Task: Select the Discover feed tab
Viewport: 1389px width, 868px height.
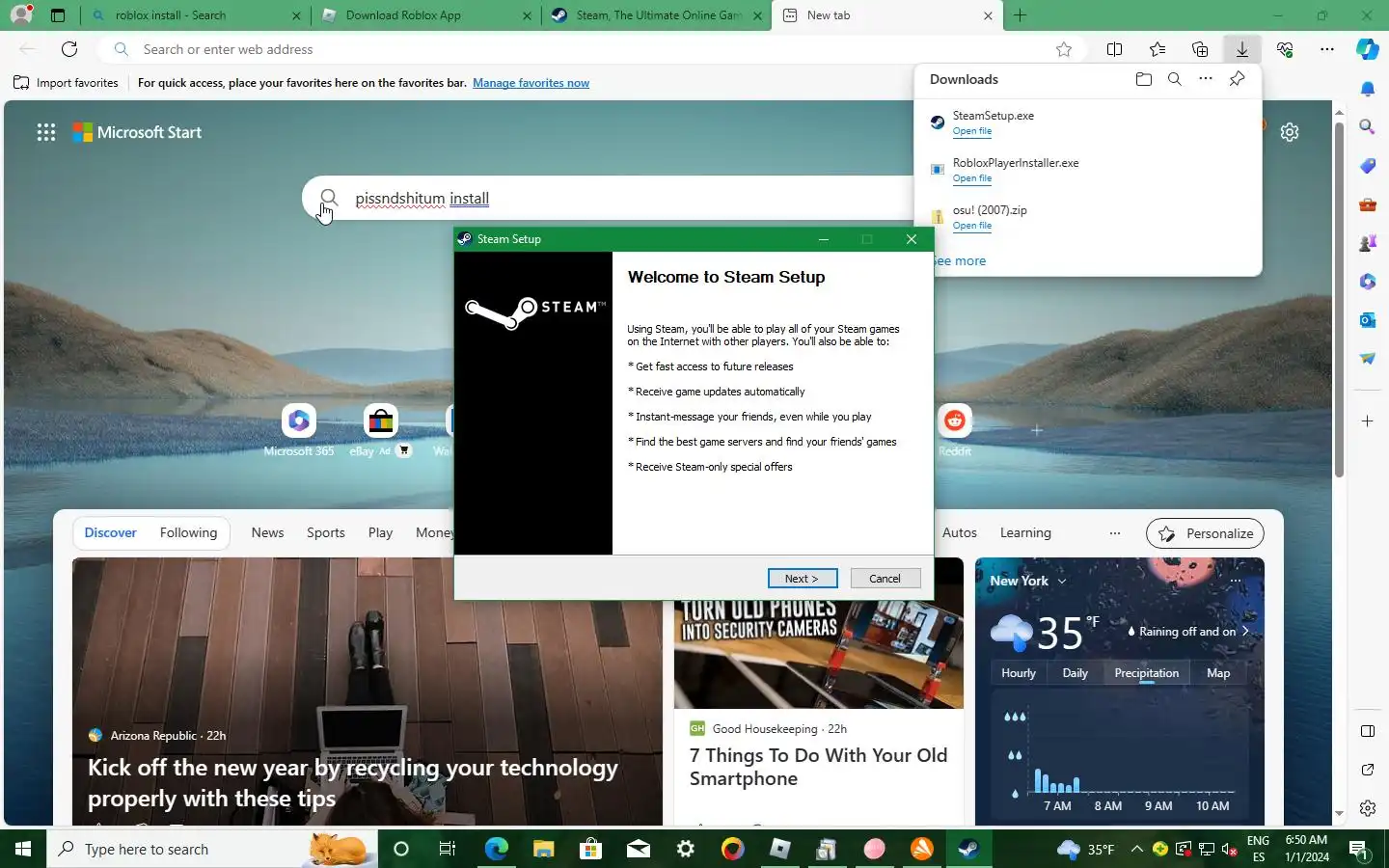Action: 110,533
